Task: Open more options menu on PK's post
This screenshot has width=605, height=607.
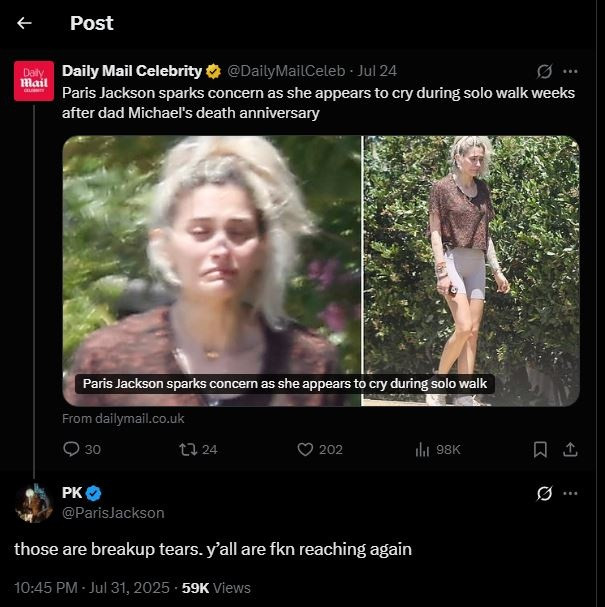Action: [x=571, y=493]
